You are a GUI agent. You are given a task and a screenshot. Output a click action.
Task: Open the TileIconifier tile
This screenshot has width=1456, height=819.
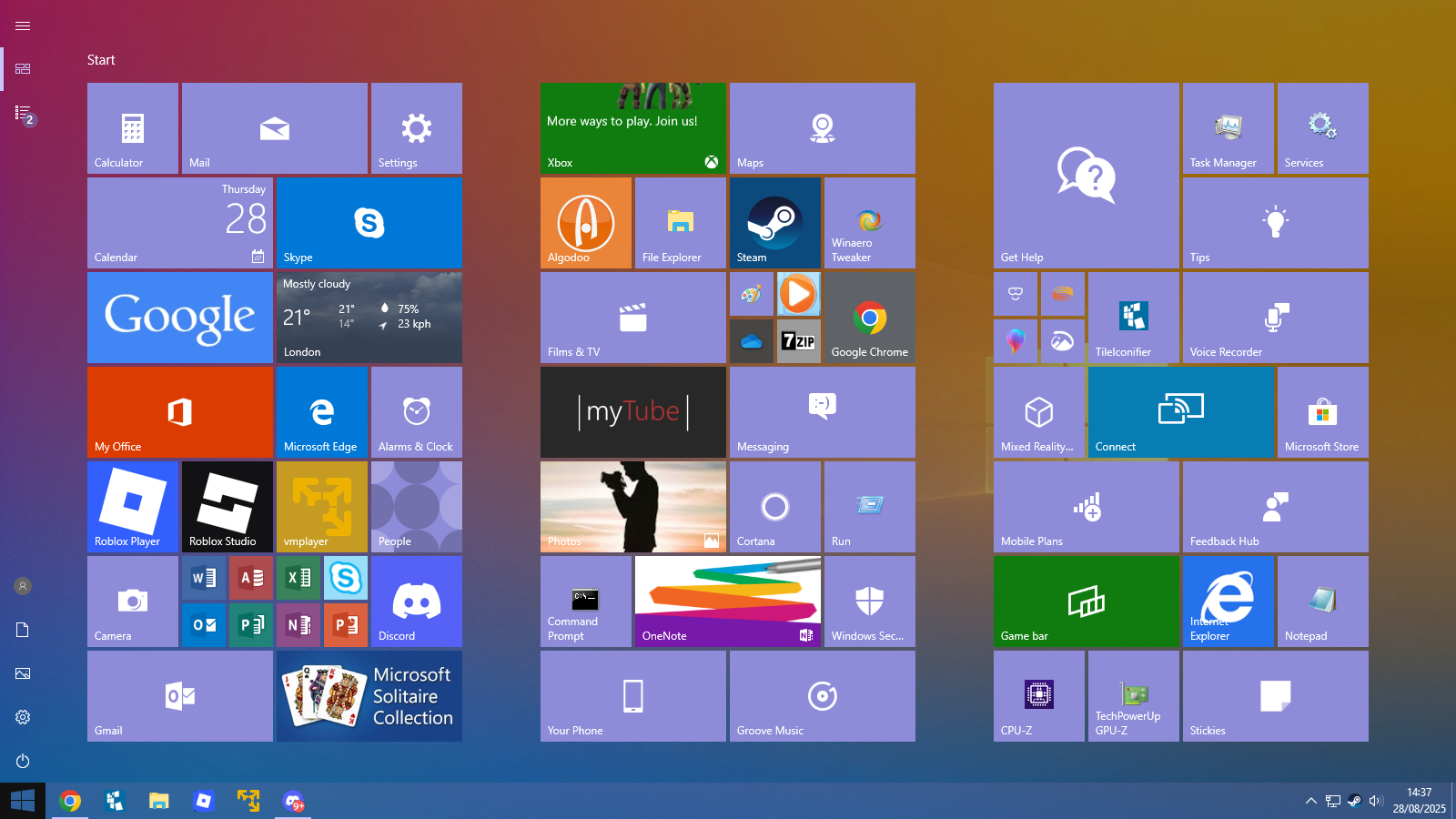1134,318
